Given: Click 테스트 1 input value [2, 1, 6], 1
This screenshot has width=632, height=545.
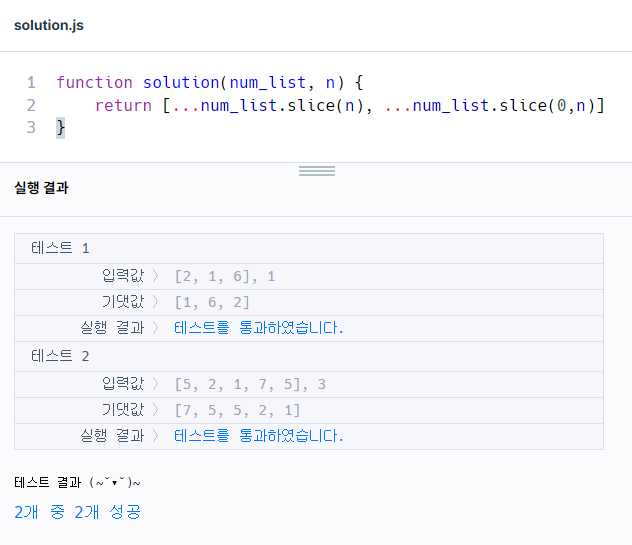Looking at the screenshot, I should [225, 277].
